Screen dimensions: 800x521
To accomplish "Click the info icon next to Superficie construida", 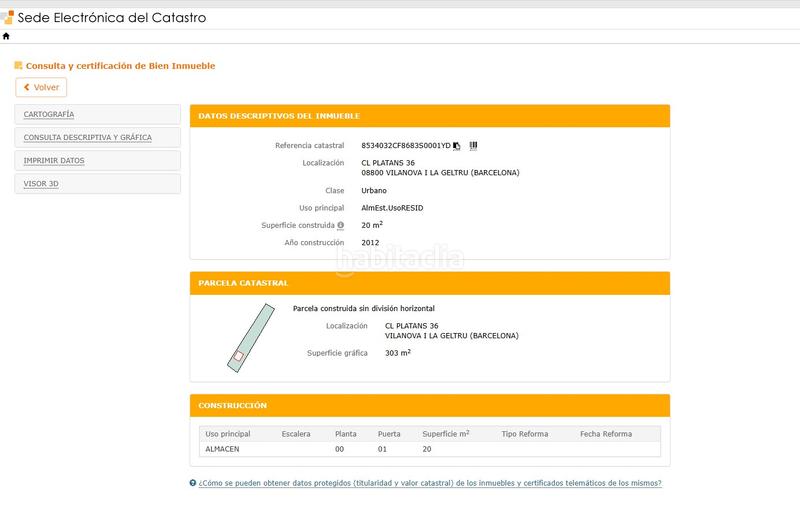I will click(341, 225).
